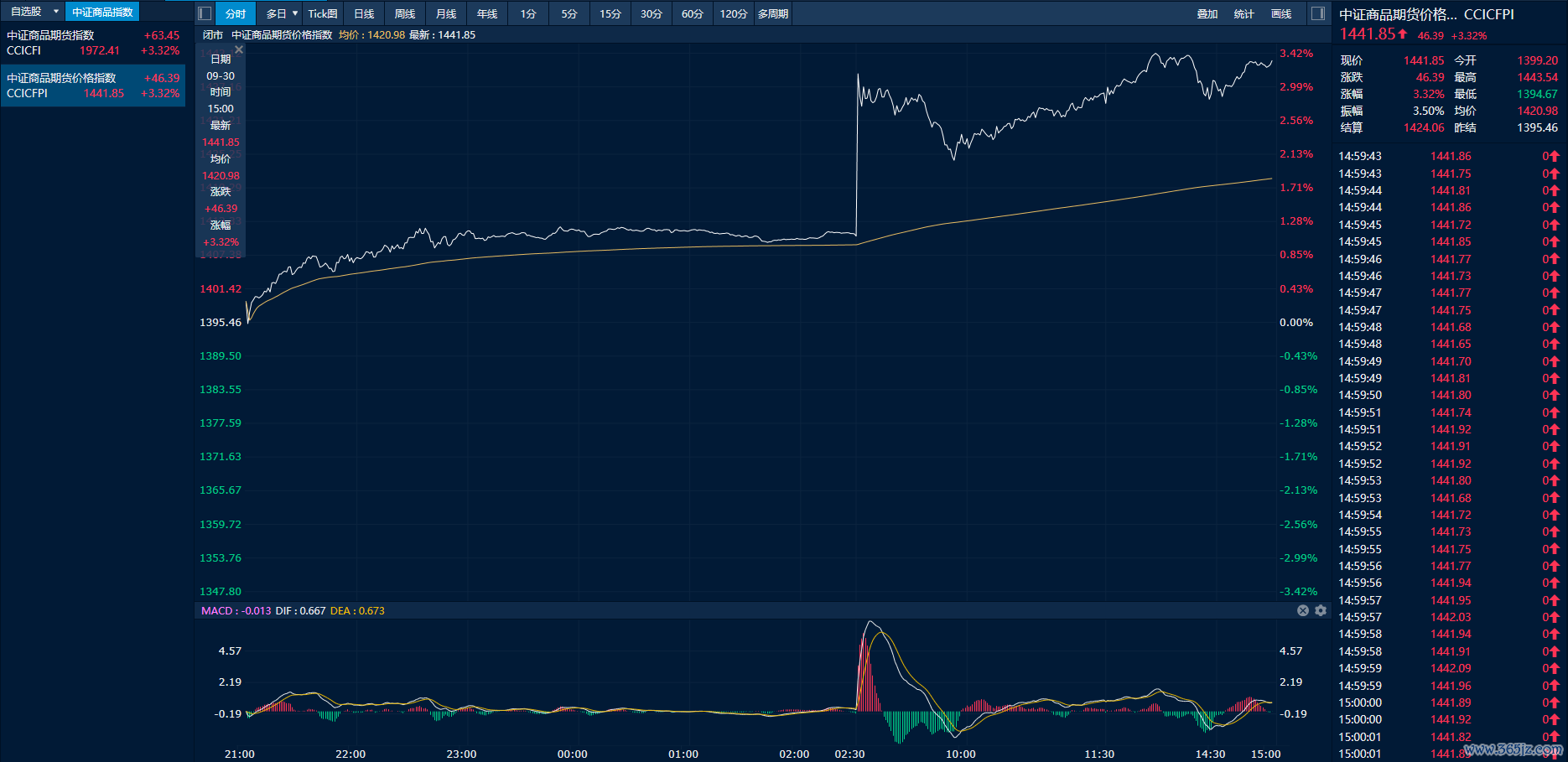Viewport: 1568px width, 762px height.
Task: Select the 中证商品期货指数 CCICFI row
Action: coord(93,43)
